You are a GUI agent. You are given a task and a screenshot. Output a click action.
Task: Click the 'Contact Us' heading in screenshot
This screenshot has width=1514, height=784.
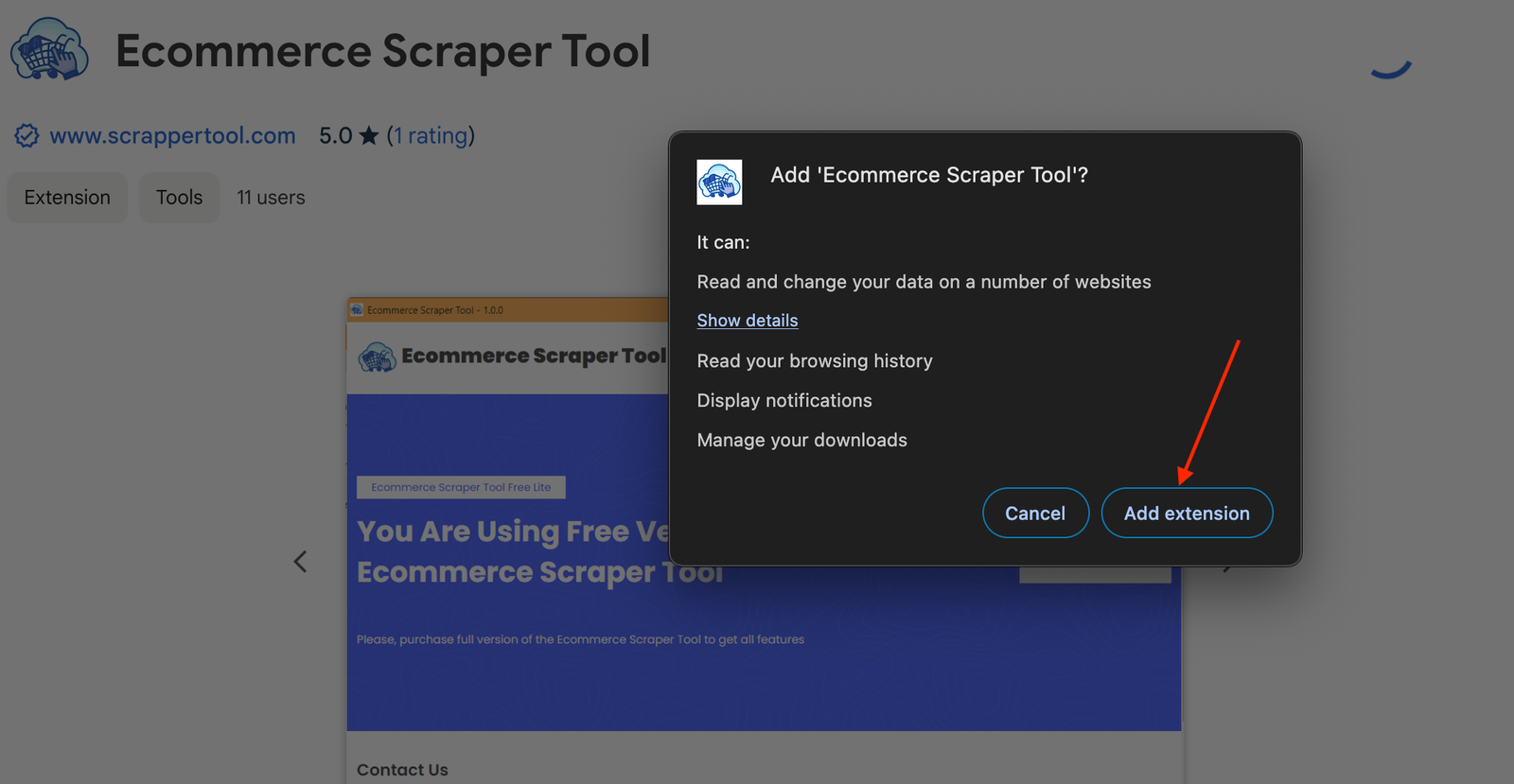click(402, 770)
